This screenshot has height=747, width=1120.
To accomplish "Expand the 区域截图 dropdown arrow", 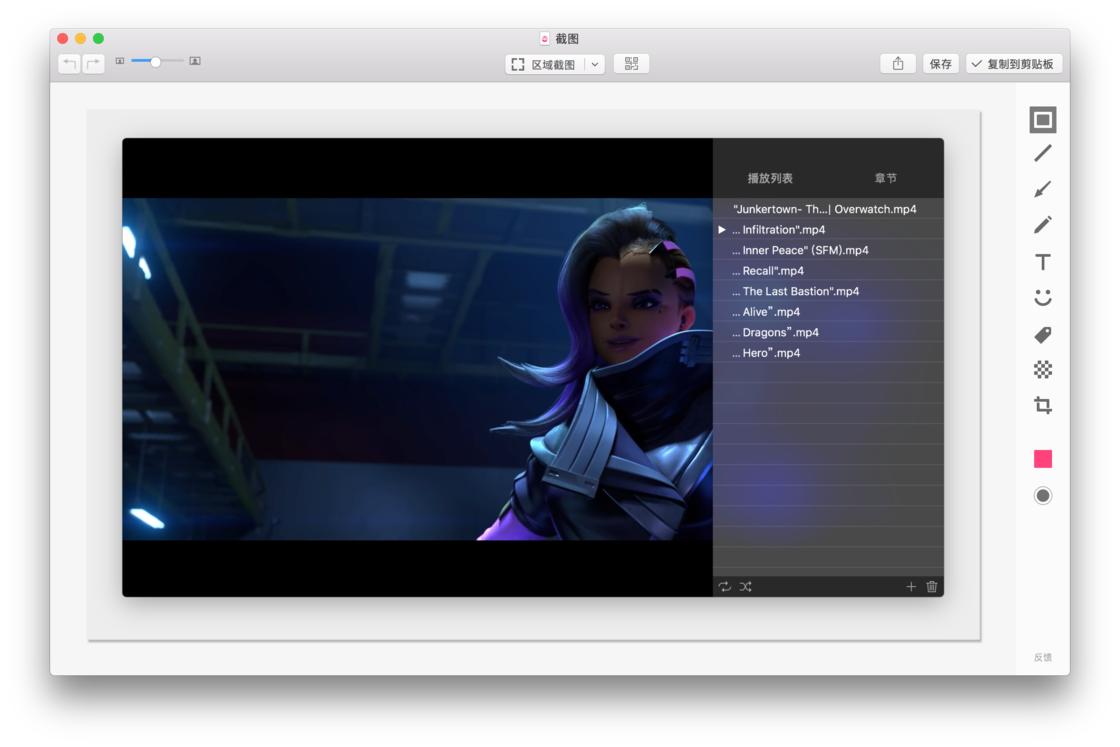I will [594, 64].
